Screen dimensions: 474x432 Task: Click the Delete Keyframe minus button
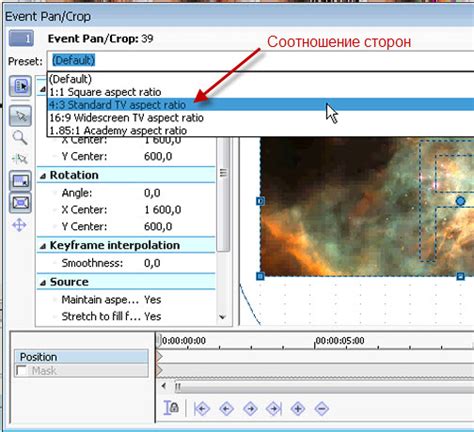click(x=322, y=409)
